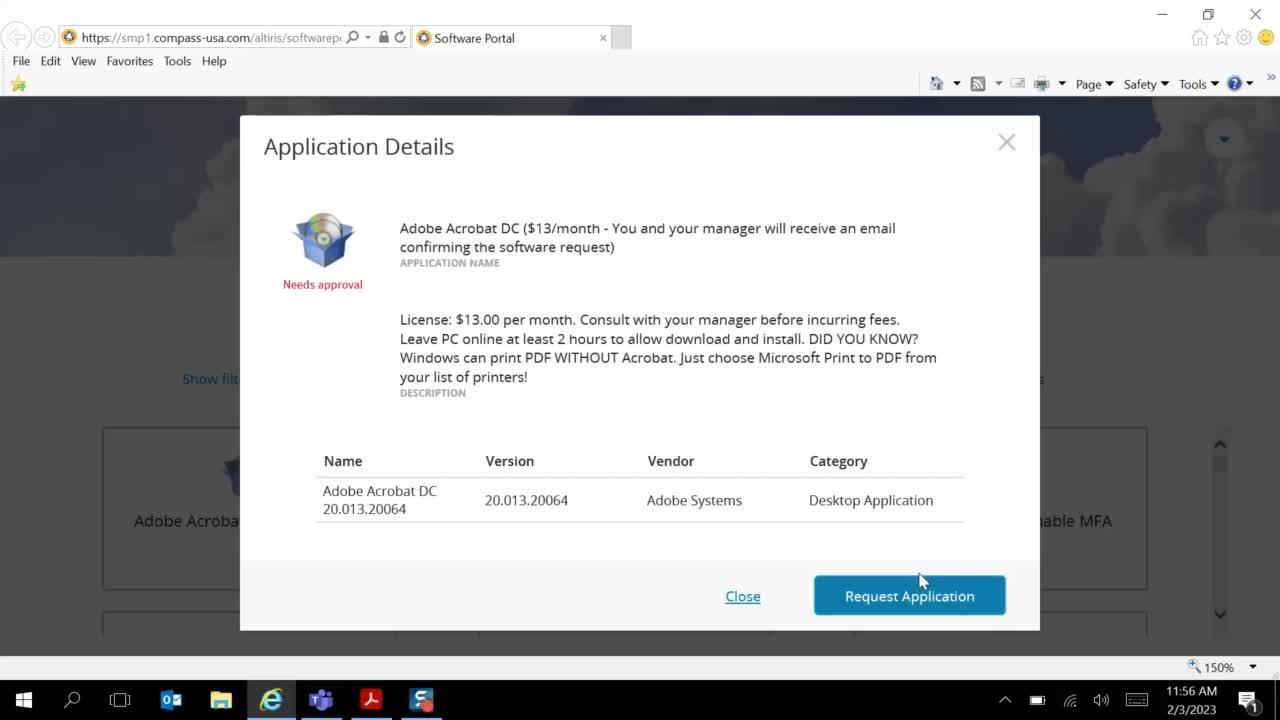Screen dimensions: 1280x720
Task: Click the security lock icon in address bar
Action: click(x=384, y=38)
